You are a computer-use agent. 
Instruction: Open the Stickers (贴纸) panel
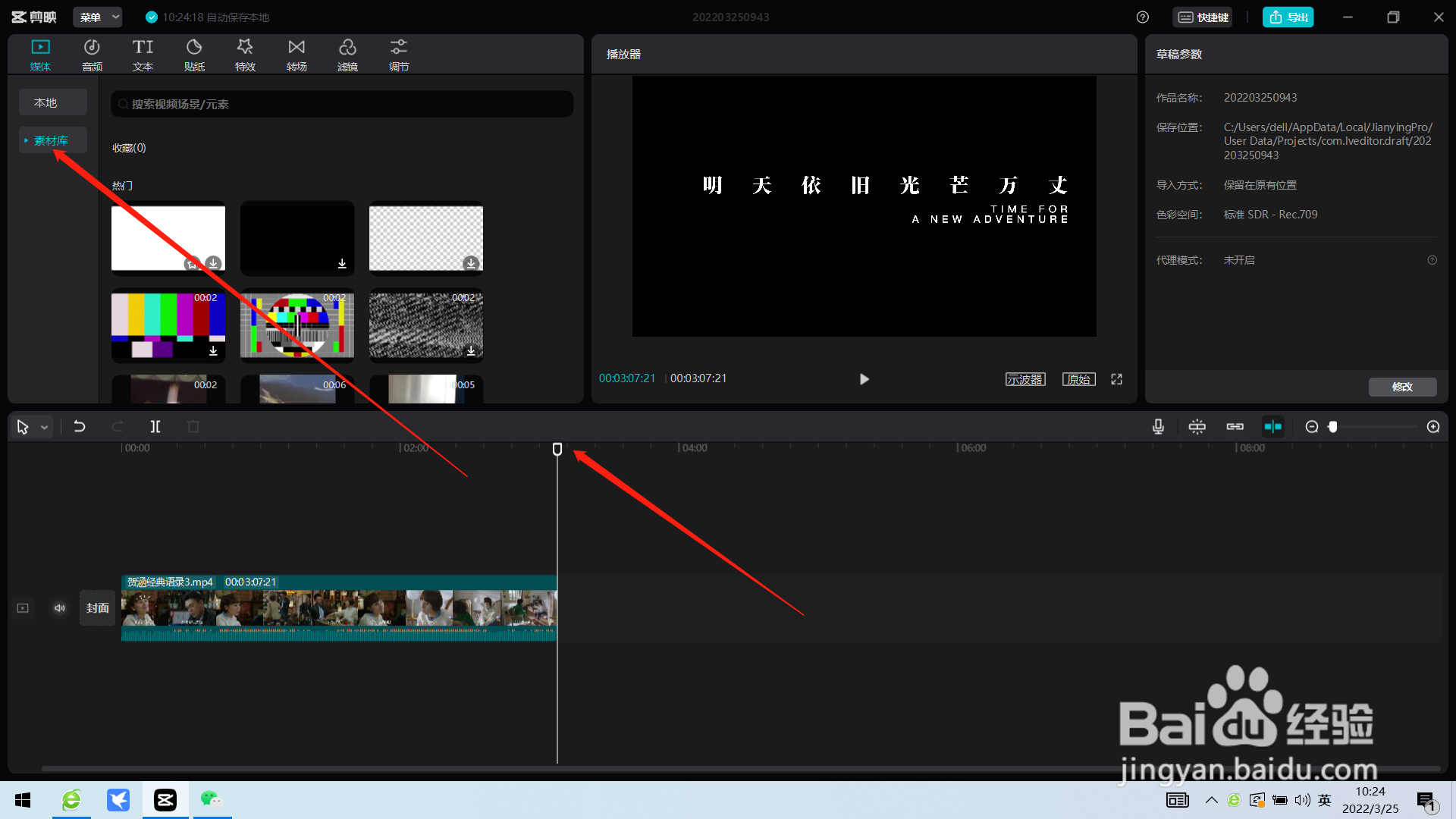click(x=194, y=55)
